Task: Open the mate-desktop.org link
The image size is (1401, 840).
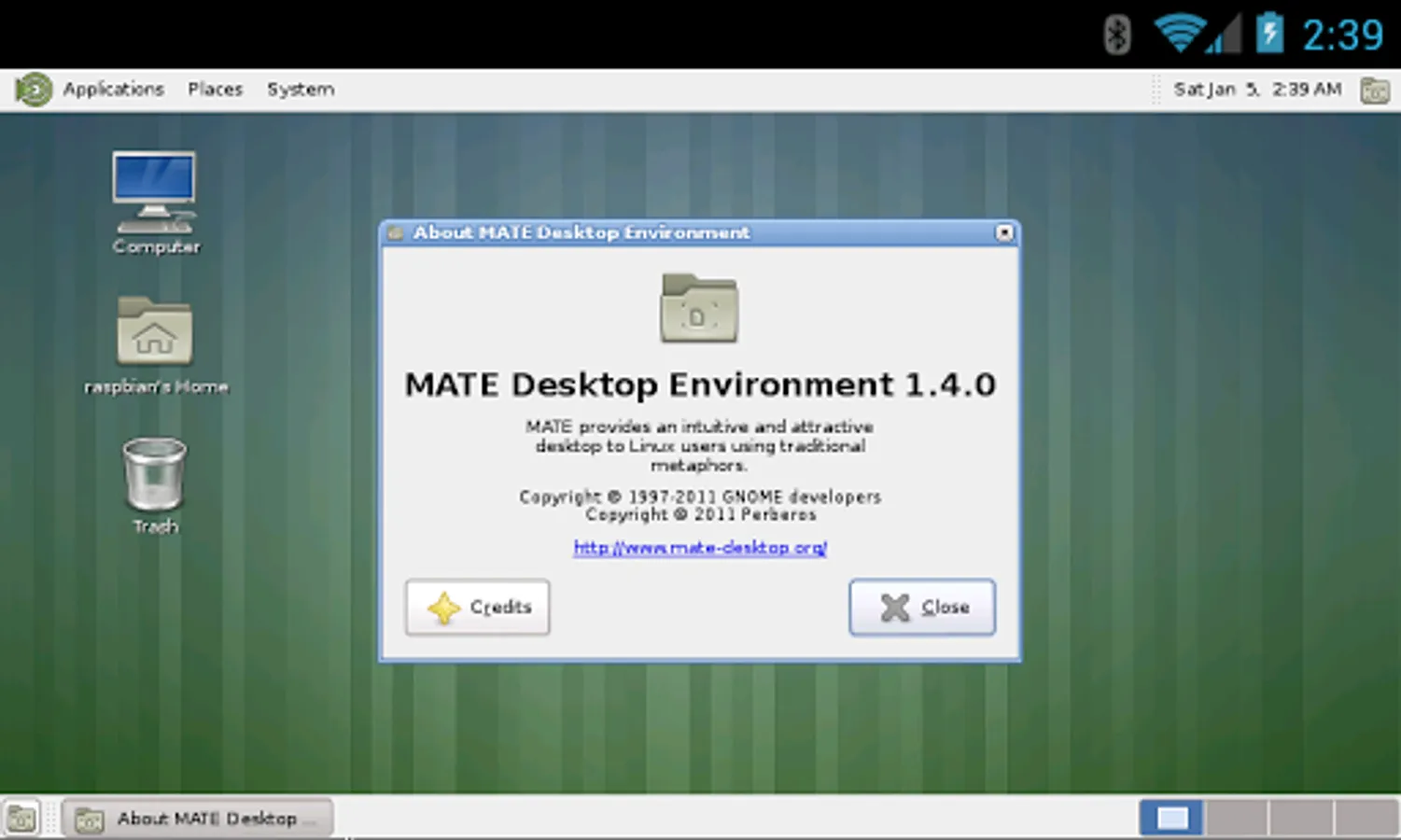Action: point(700,548)
